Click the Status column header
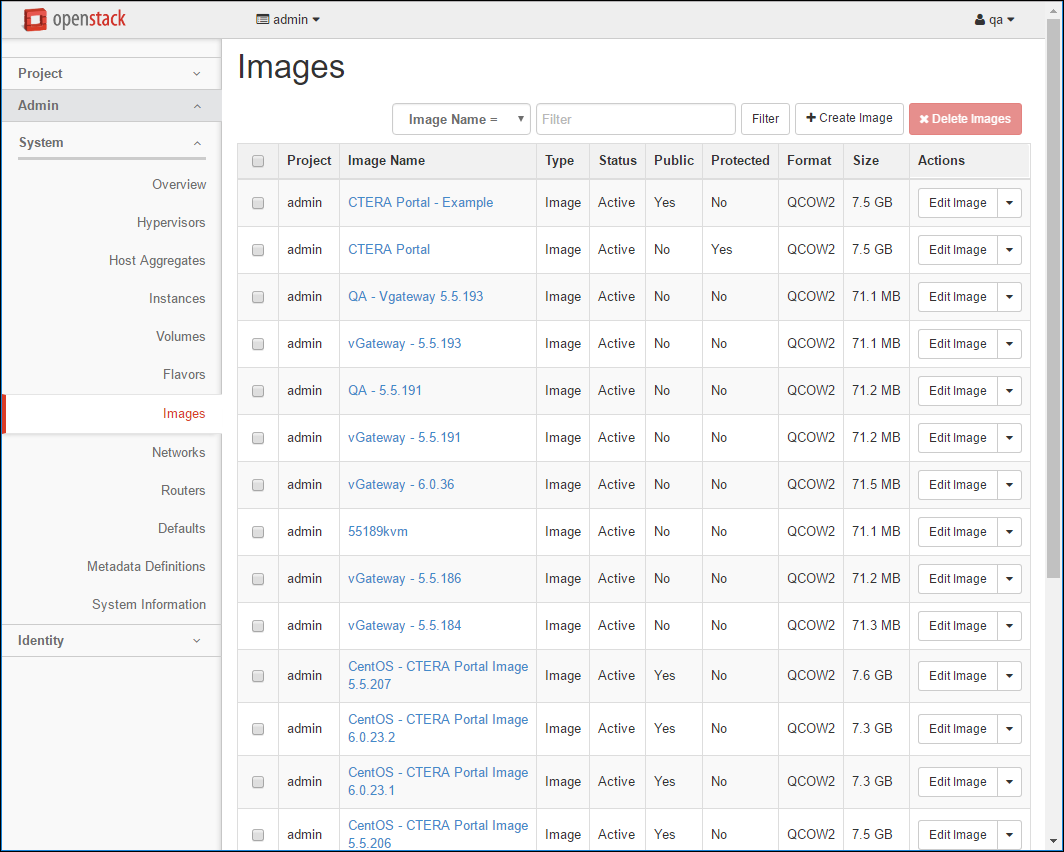The image size is (1064, 852). pyautogui.click(x=618, y=161)
